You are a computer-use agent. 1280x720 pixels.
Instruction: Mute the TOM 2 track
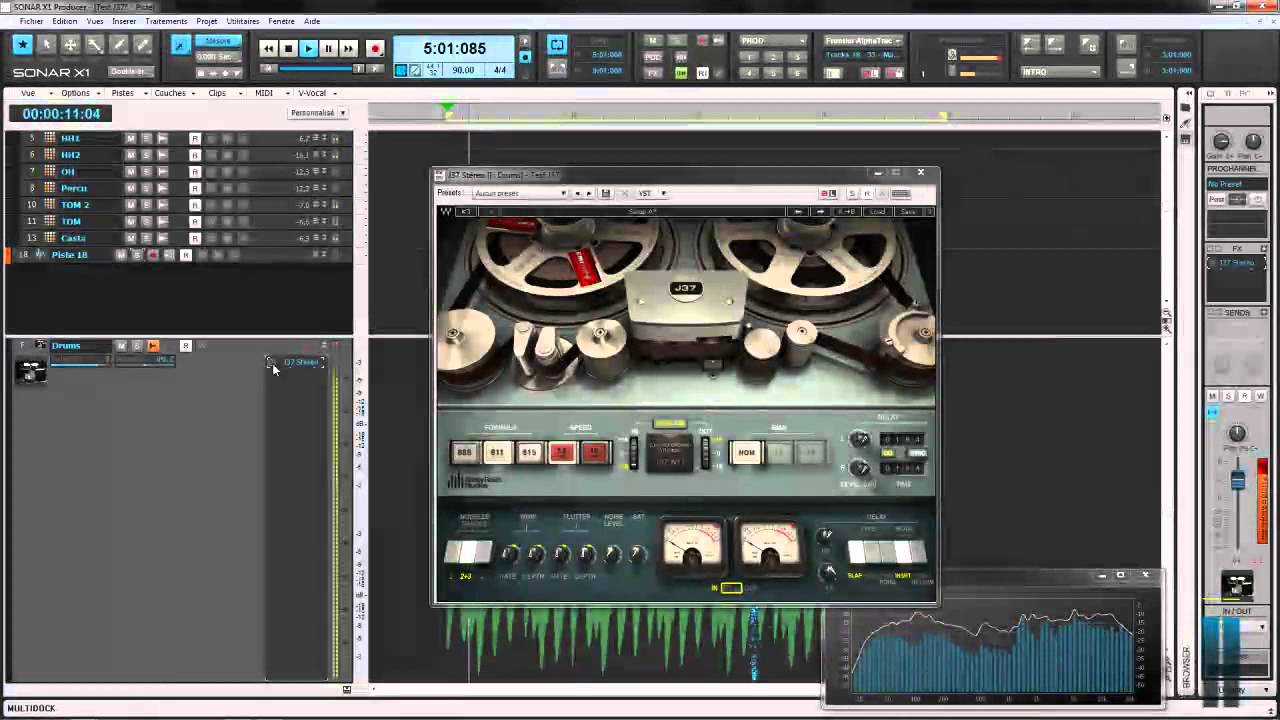(x=130, y=204)
